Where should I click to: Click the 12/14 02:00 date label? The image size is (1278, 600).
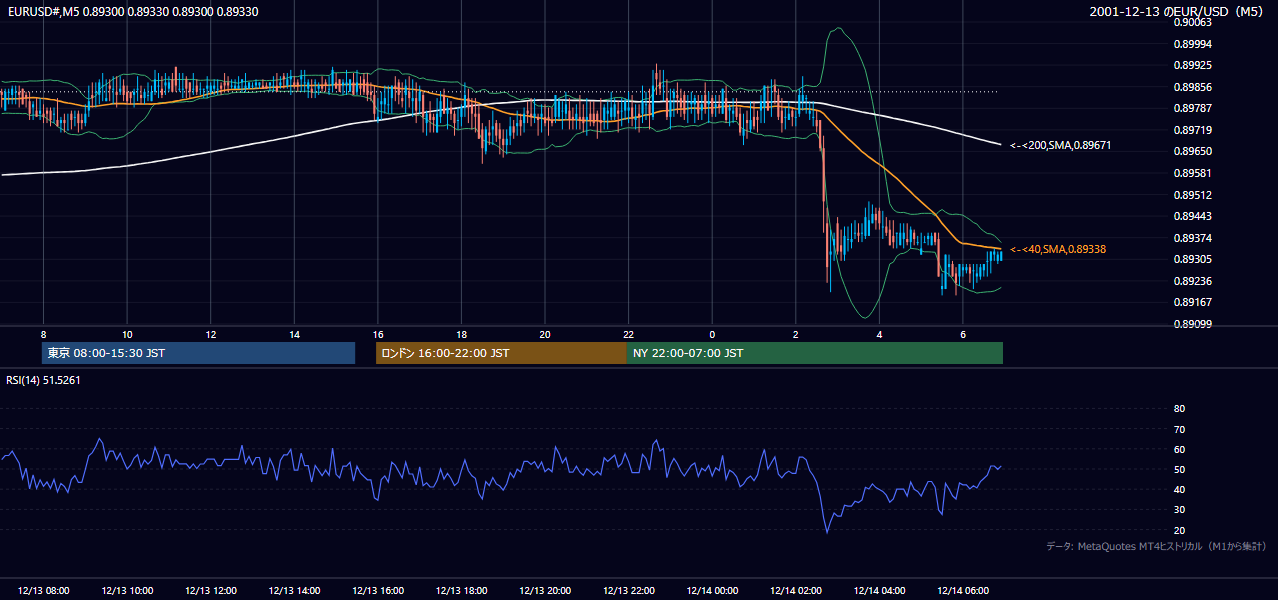click(796, 591)
